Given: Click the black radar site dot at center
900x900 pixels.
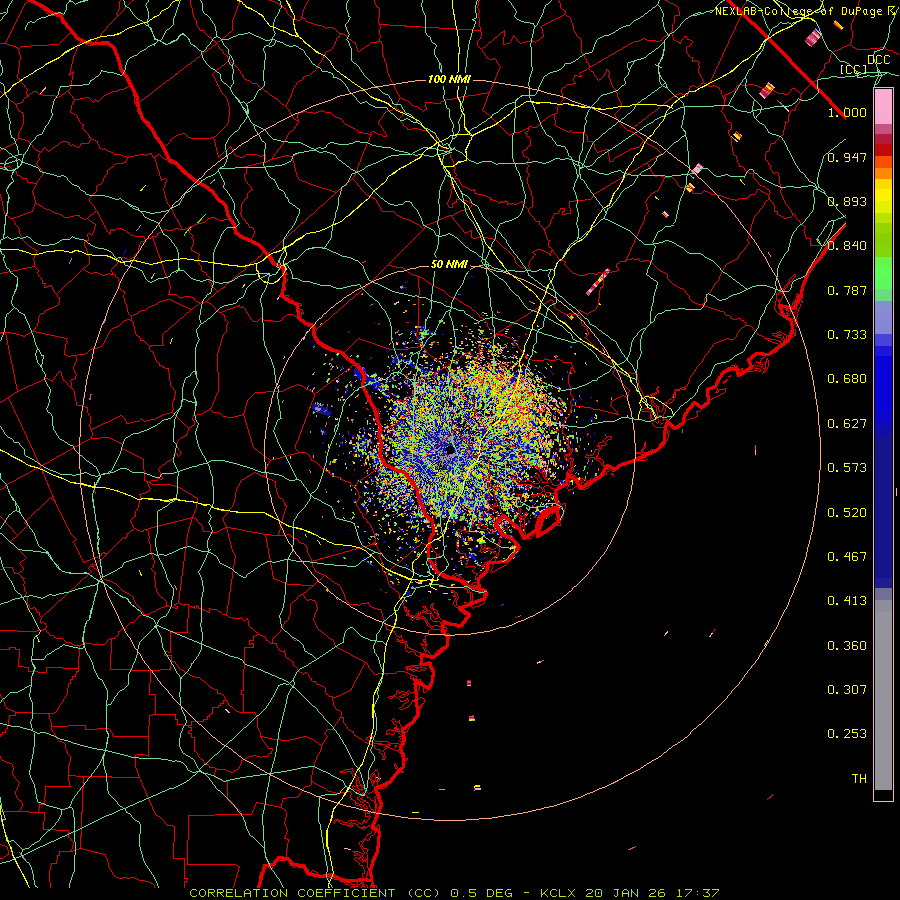Looking at the screenshot, I should click(x=450, y=449).
